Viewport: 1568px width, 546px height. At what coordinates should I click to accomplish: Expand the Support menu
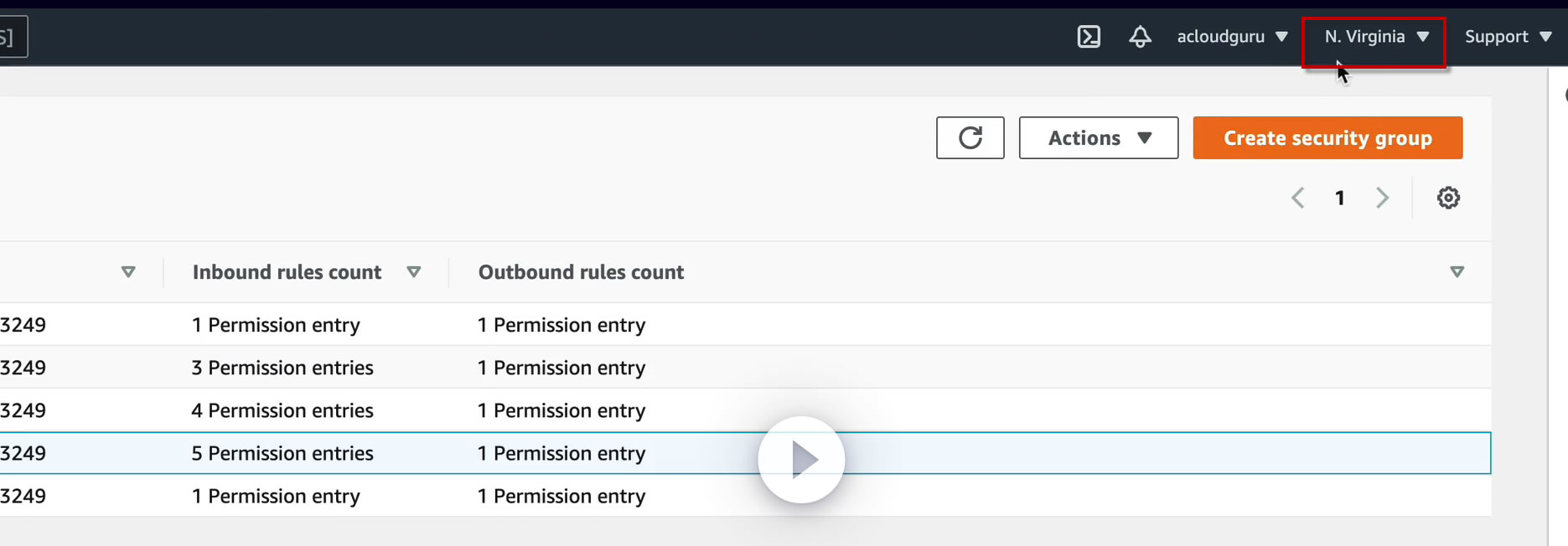tap(1508, 37)
